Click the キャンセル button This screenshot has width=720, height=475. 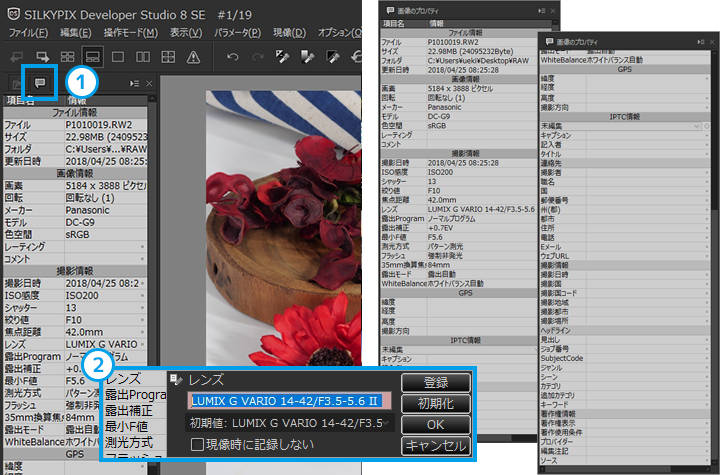[436, 446]
